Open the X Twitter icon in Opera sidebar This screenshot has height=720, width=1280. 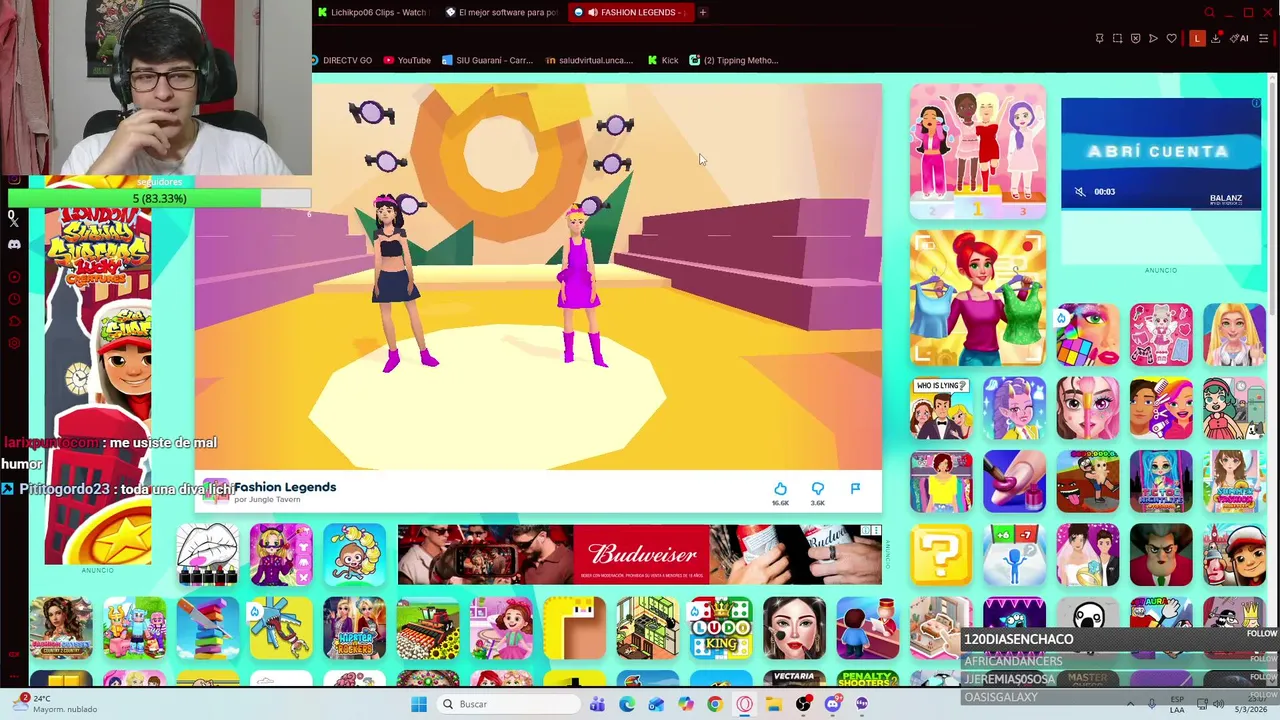(x=14, y=223)
